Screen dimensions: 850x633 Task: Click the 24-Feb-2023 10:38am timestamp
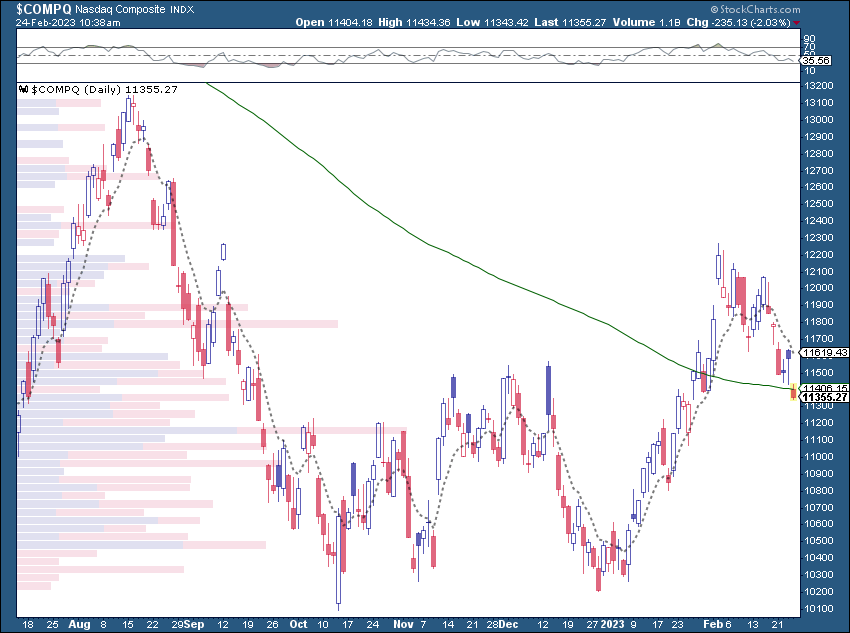(x=68, y=23)
